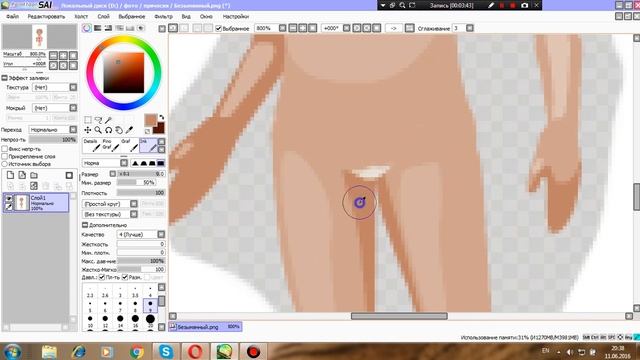Show the RGB slider panel icon
The width and height of the screenshot is (640, 360).
(x=98, y=28)
